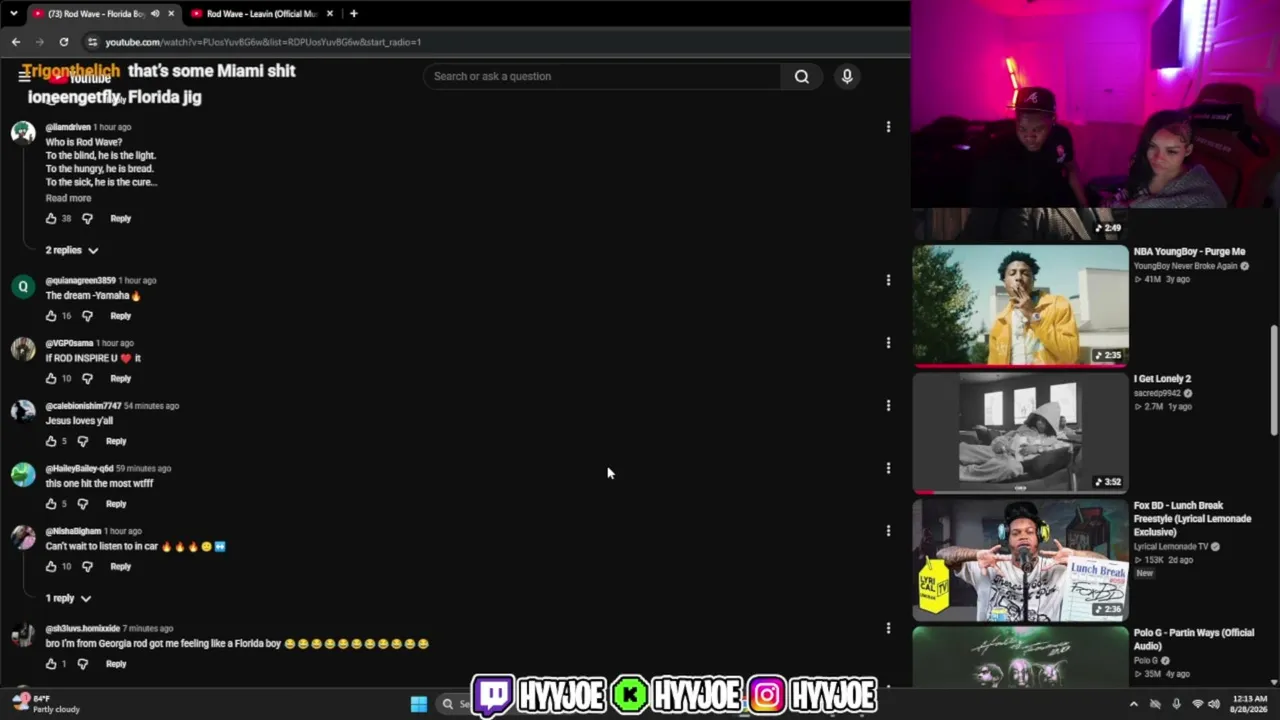Show hidden system tray icons

pos(1133,704)
